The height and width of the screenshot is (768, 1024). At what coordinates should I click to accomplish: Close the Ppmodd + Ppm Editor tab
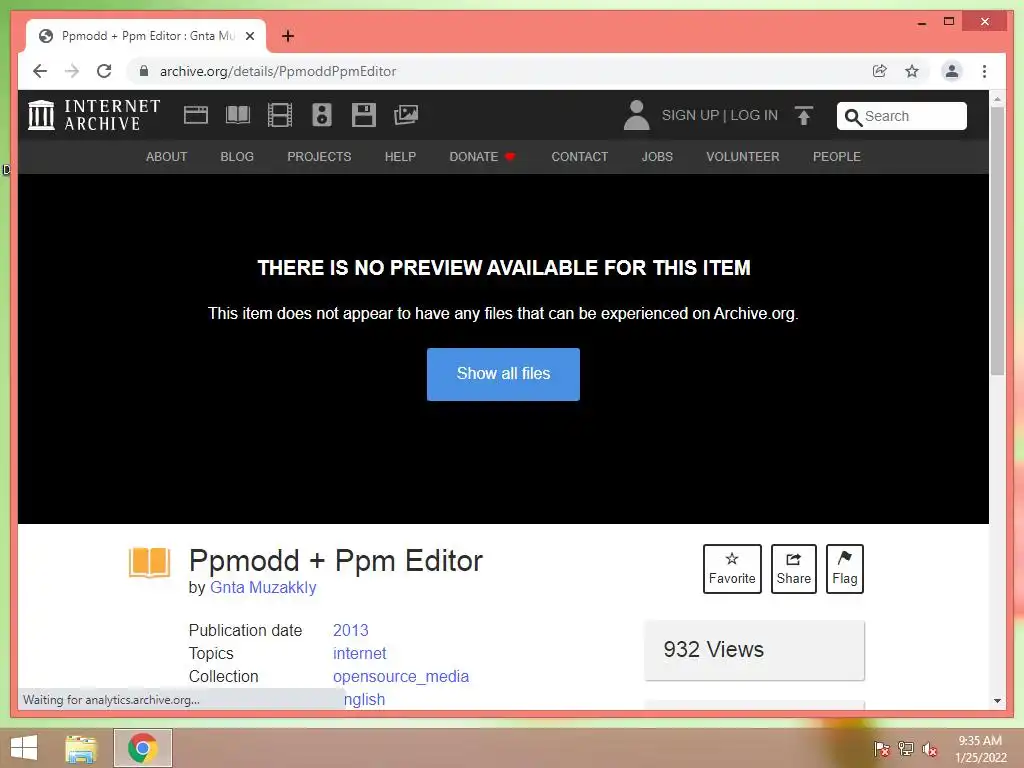click(x=249, y=36)
